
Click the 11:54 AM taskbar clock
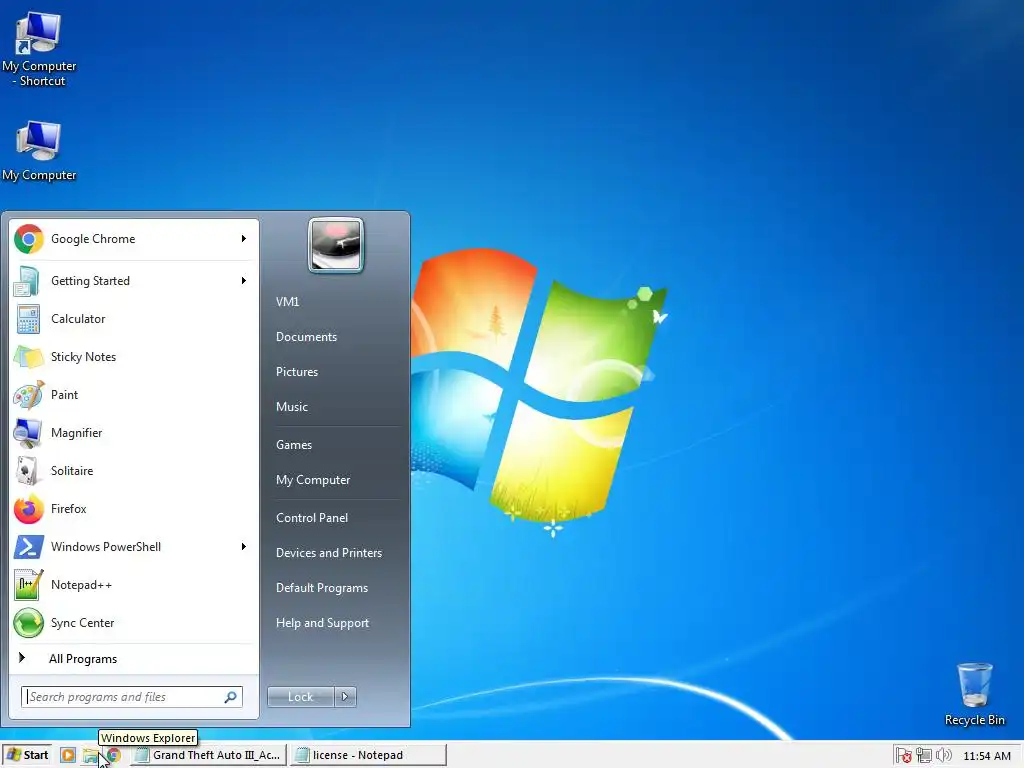tap(987, 756)
